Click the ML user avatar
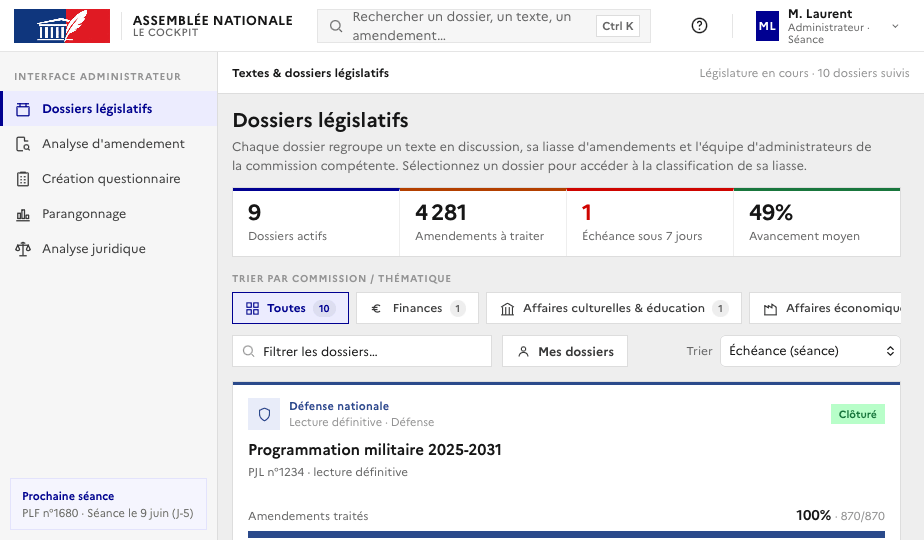The image size is (924, 540). pyautogui.click(x=767, y=26)
